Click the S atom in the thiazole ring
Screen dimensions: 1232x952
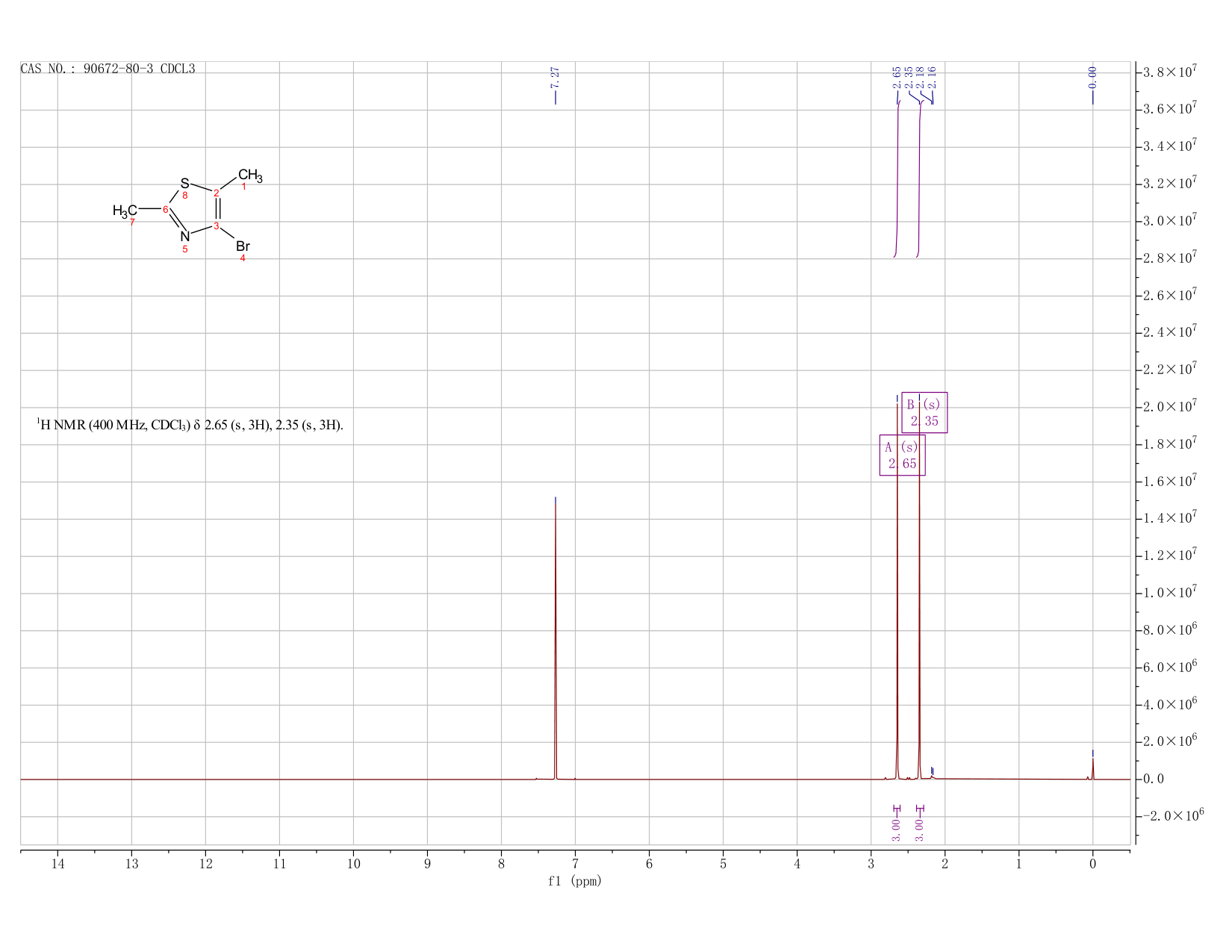tap(184, 183)
